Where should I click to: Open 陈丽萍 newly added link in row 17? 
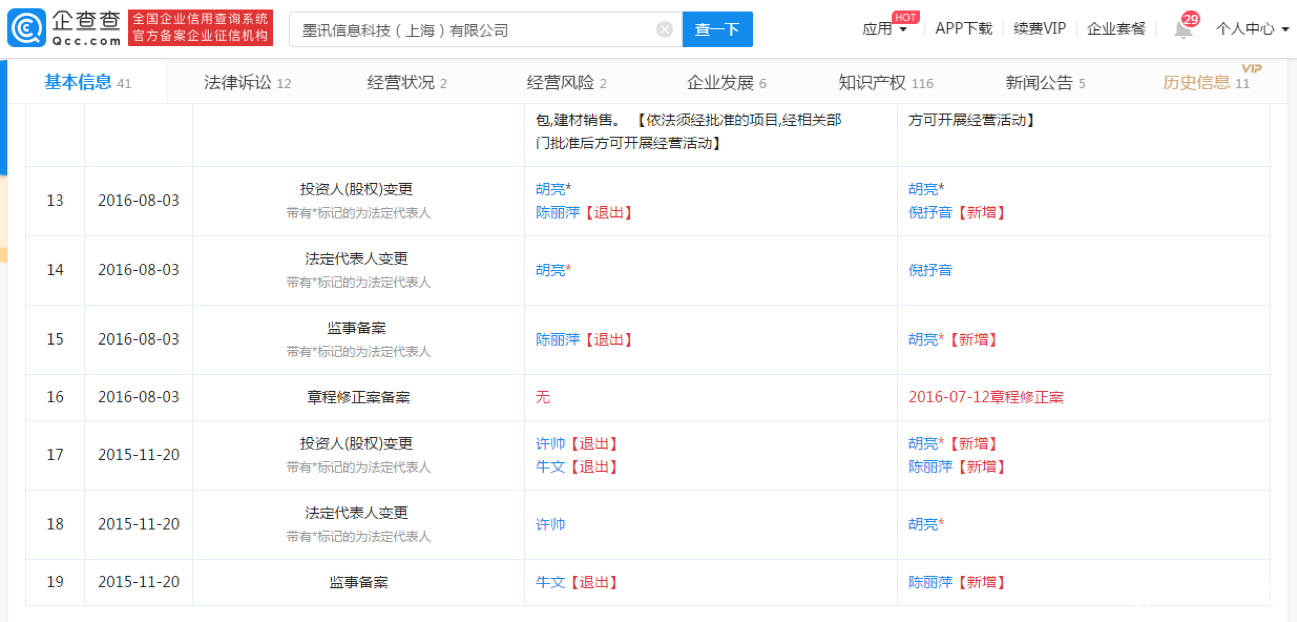pyautogui.click(x=930, y=466)
